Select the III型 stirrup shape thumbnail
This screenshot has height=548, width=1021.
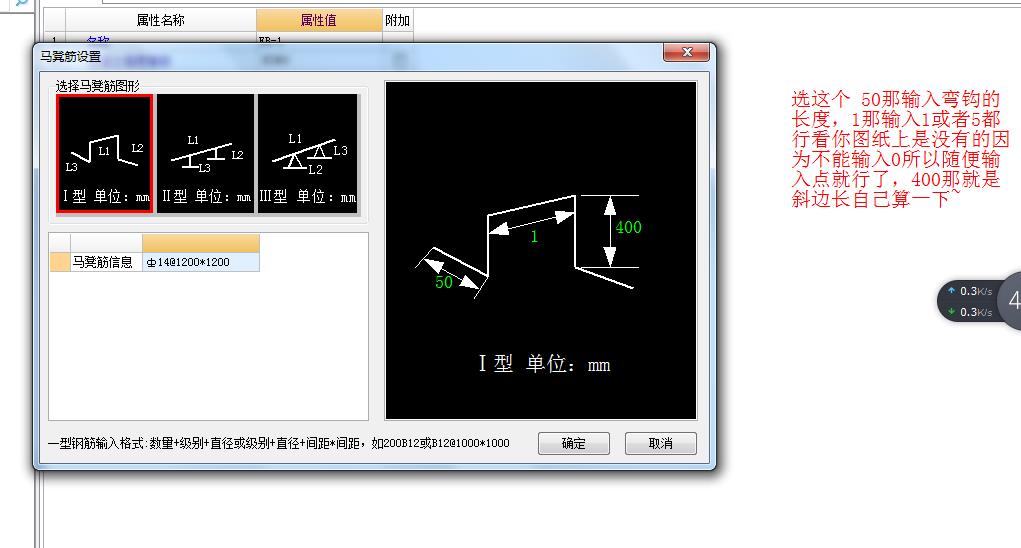[x=307, y=154]
